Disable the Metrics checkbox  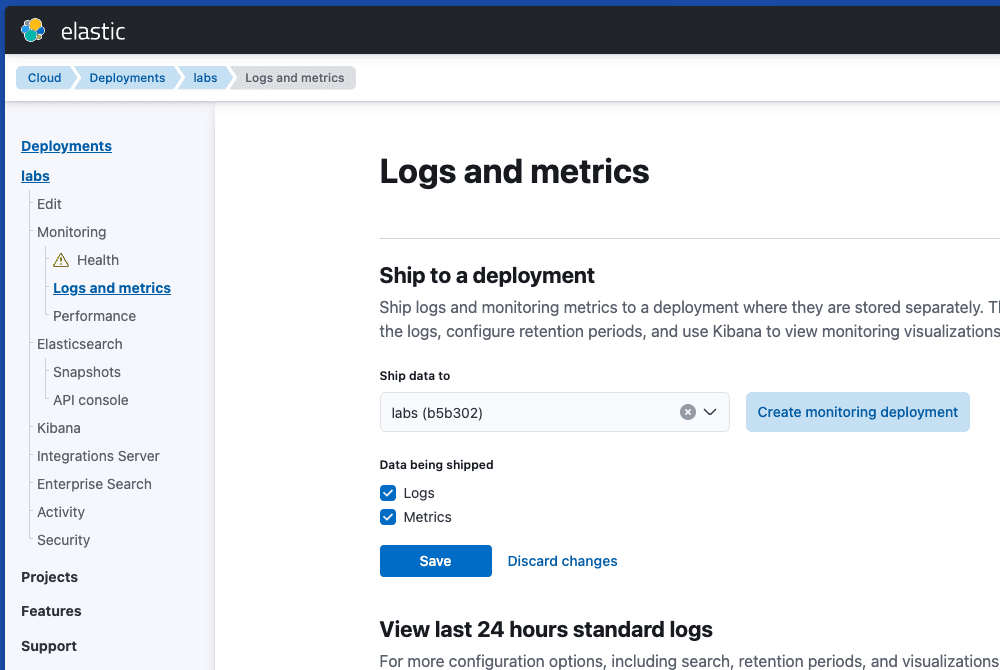click(387, 517)
